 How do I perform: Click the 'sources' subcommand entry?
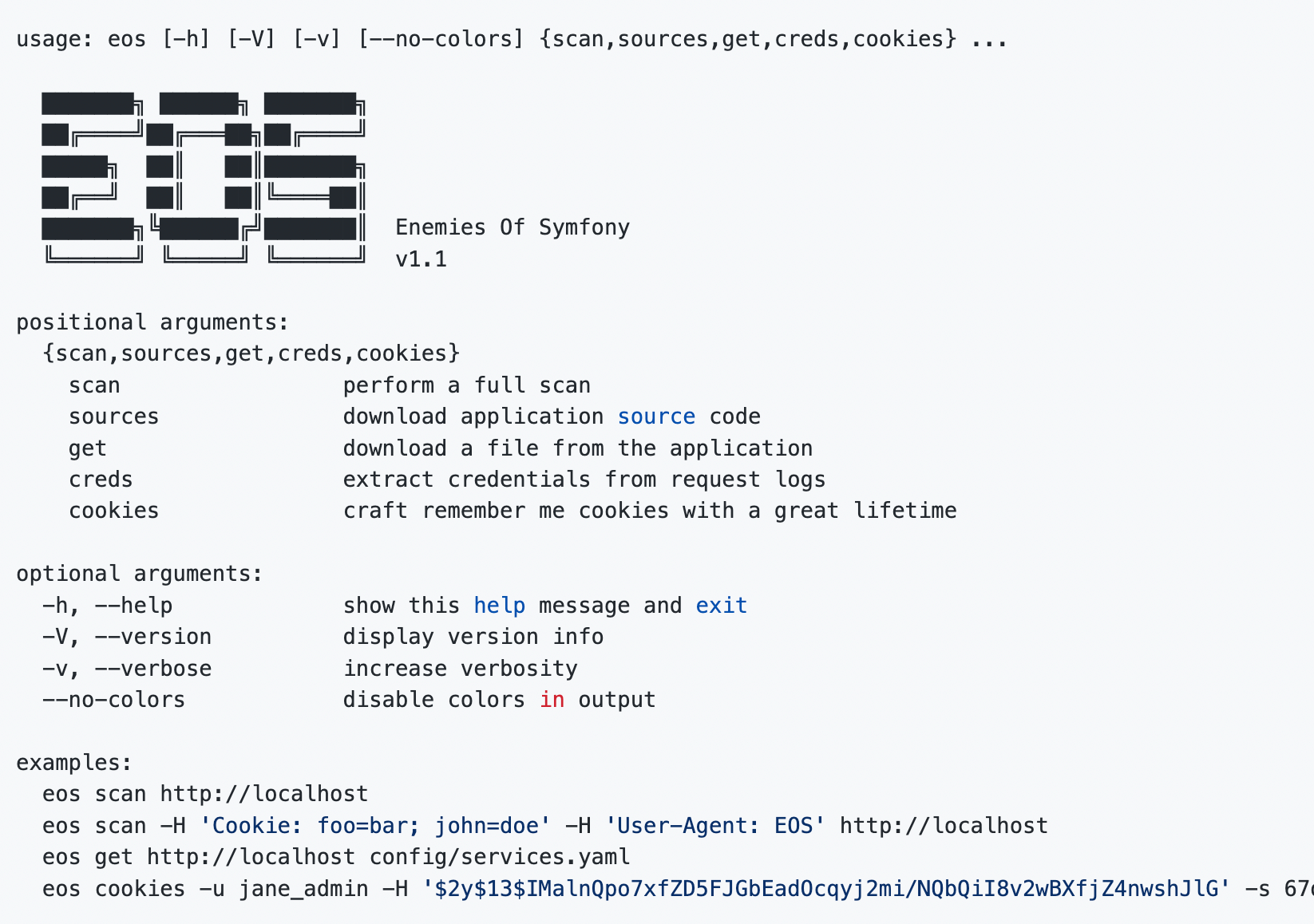pos(114,417)
